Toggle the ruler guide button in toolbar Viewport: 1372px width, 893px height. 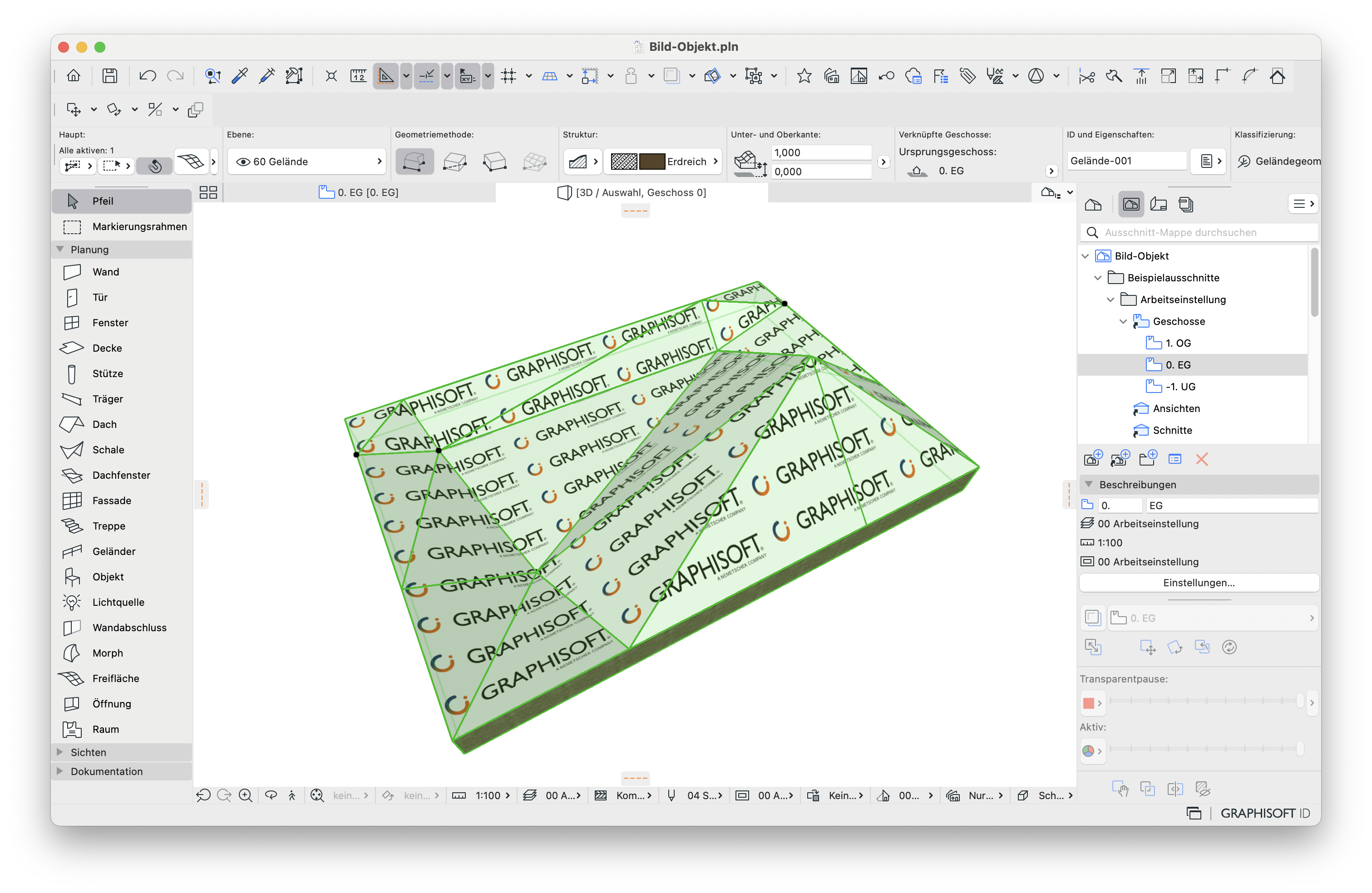tap(386, 76)
